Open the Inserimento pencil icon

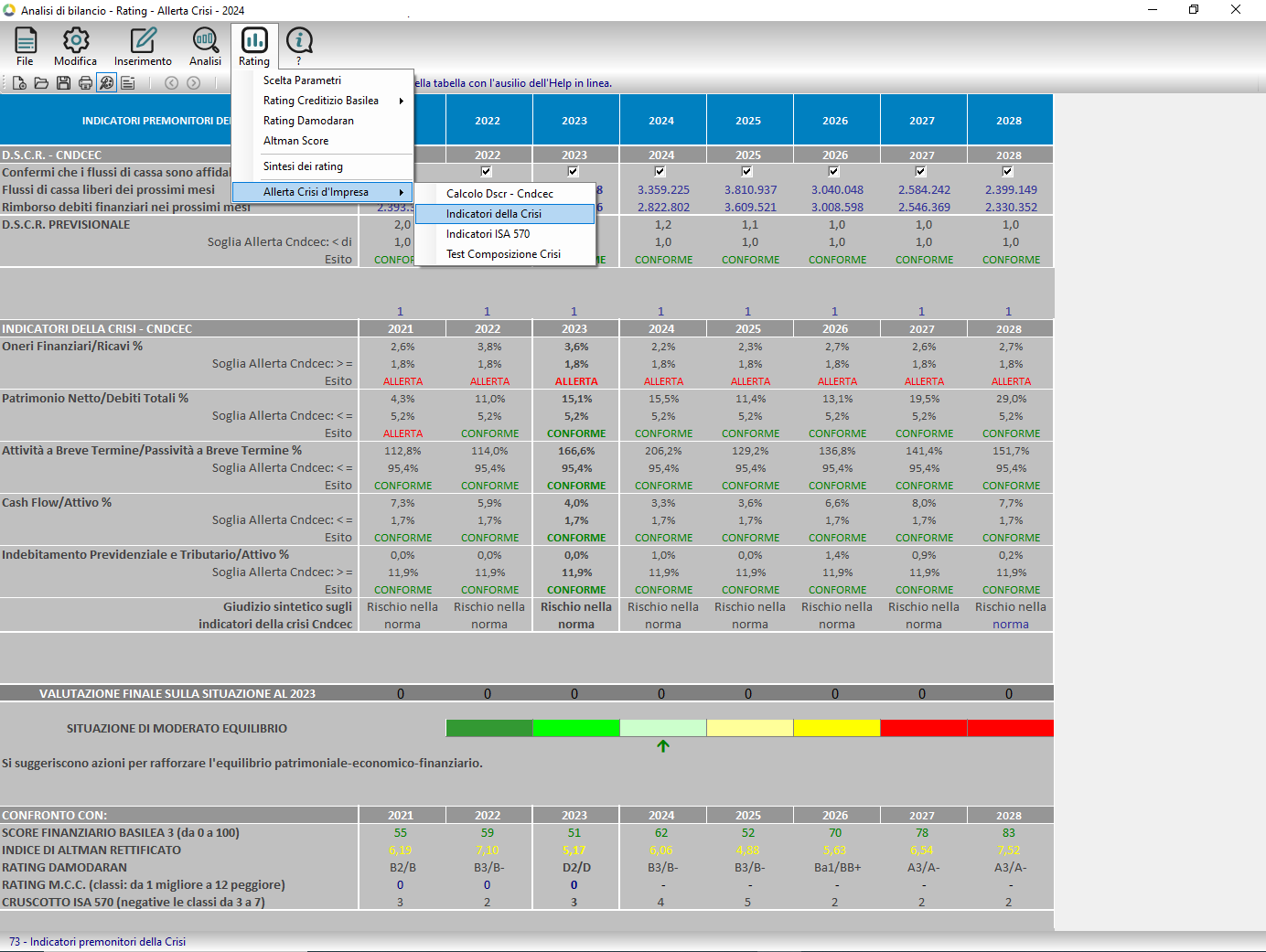(143, 46)
